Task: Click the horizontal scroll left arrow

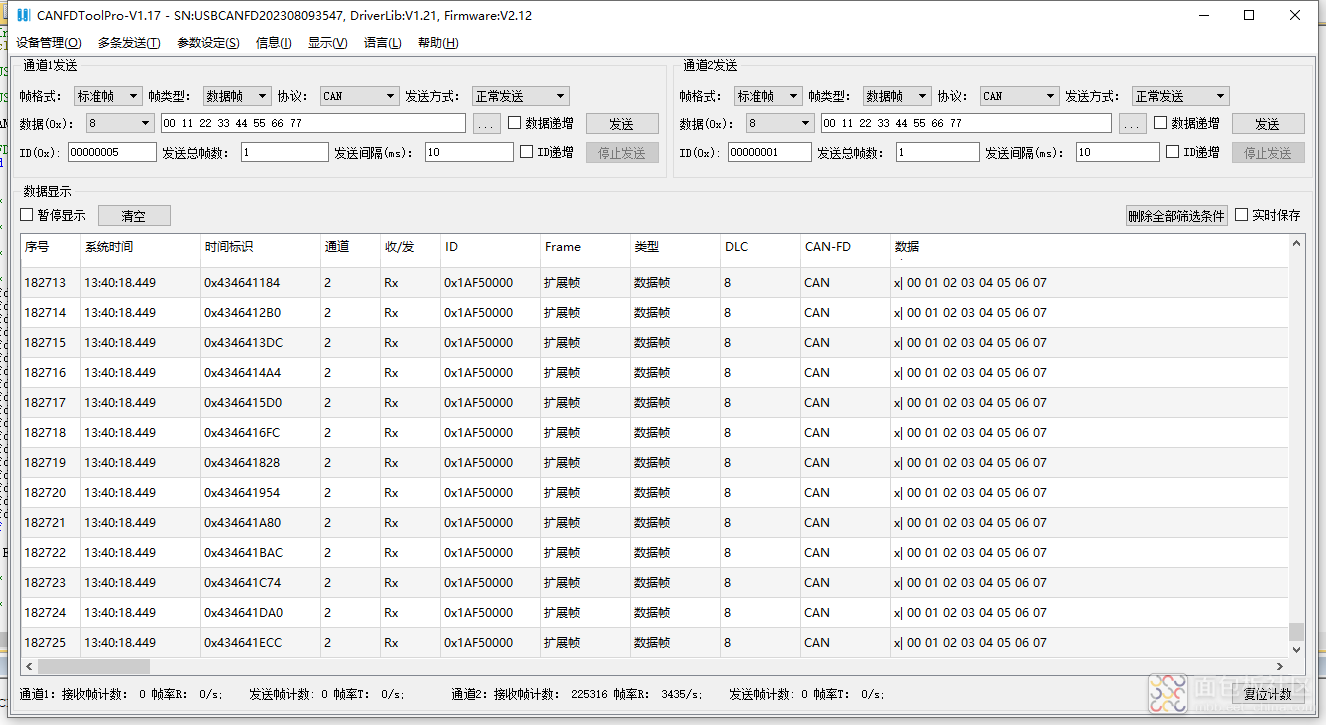Action: [29, 666]
